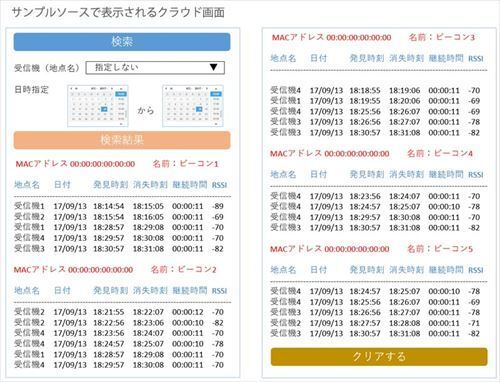Click the 地点名 column header under ビーコン1
500x382 pixels.
(x=27, y=185)
